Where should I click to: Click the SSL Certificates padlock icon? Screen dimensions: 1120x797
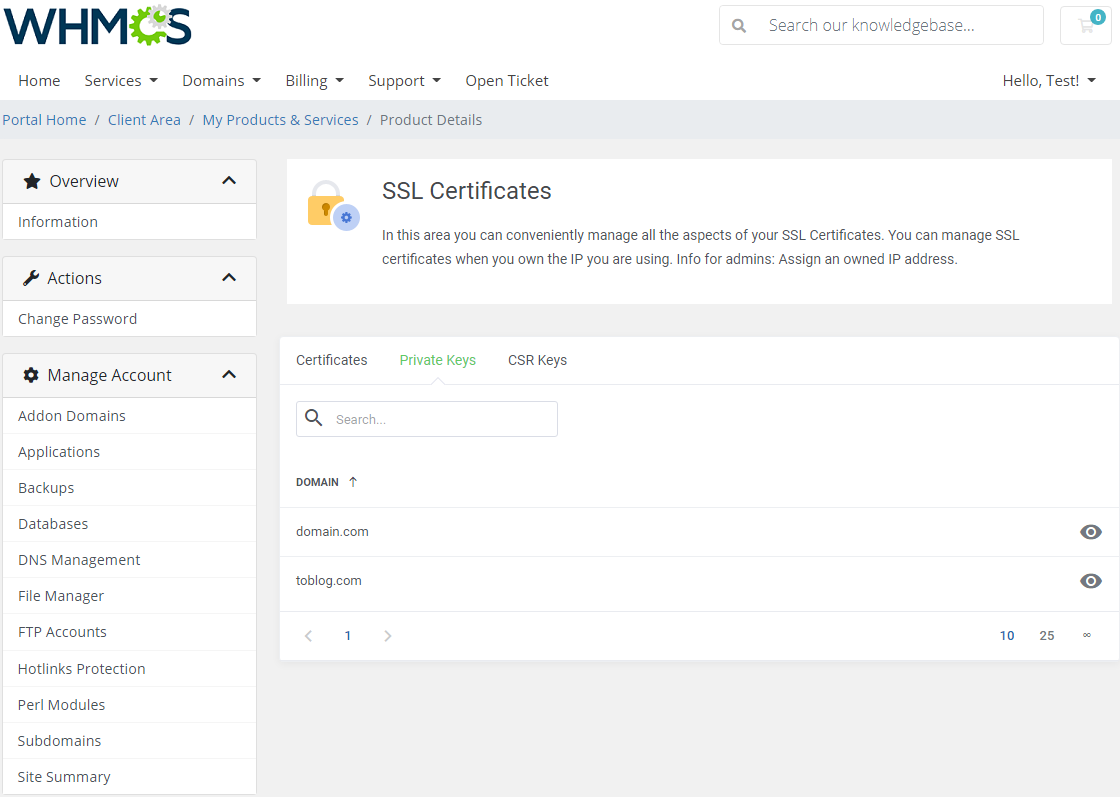[x=333, y=206]
